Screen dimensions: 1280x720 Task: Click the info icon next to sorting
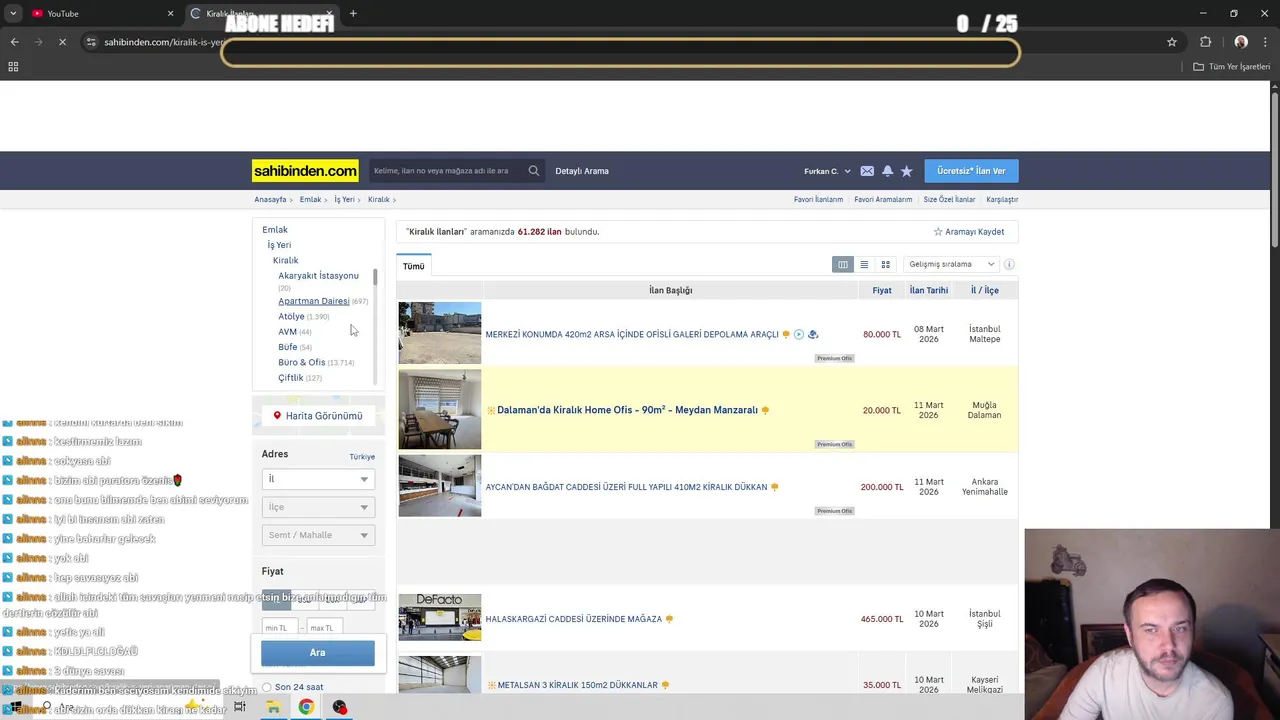pos(1009,264)
